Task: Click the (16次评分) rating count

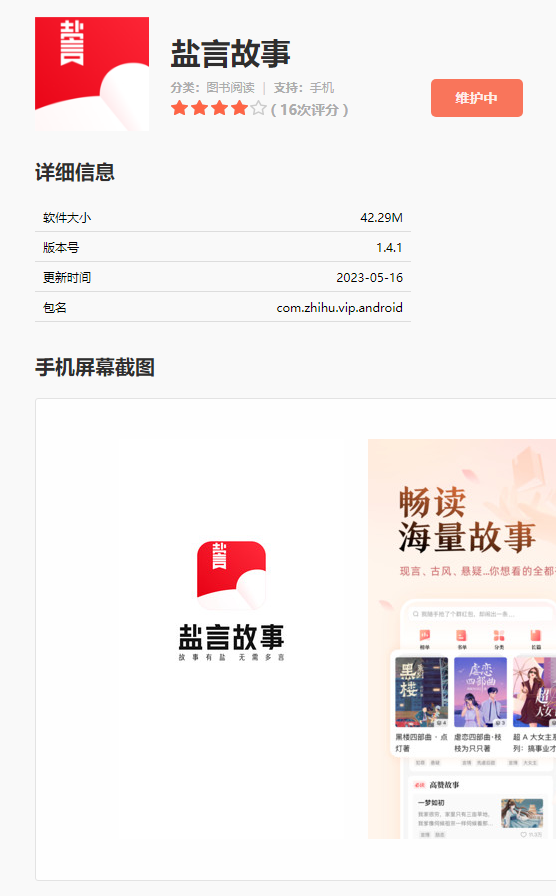Action: coord(309,109)
